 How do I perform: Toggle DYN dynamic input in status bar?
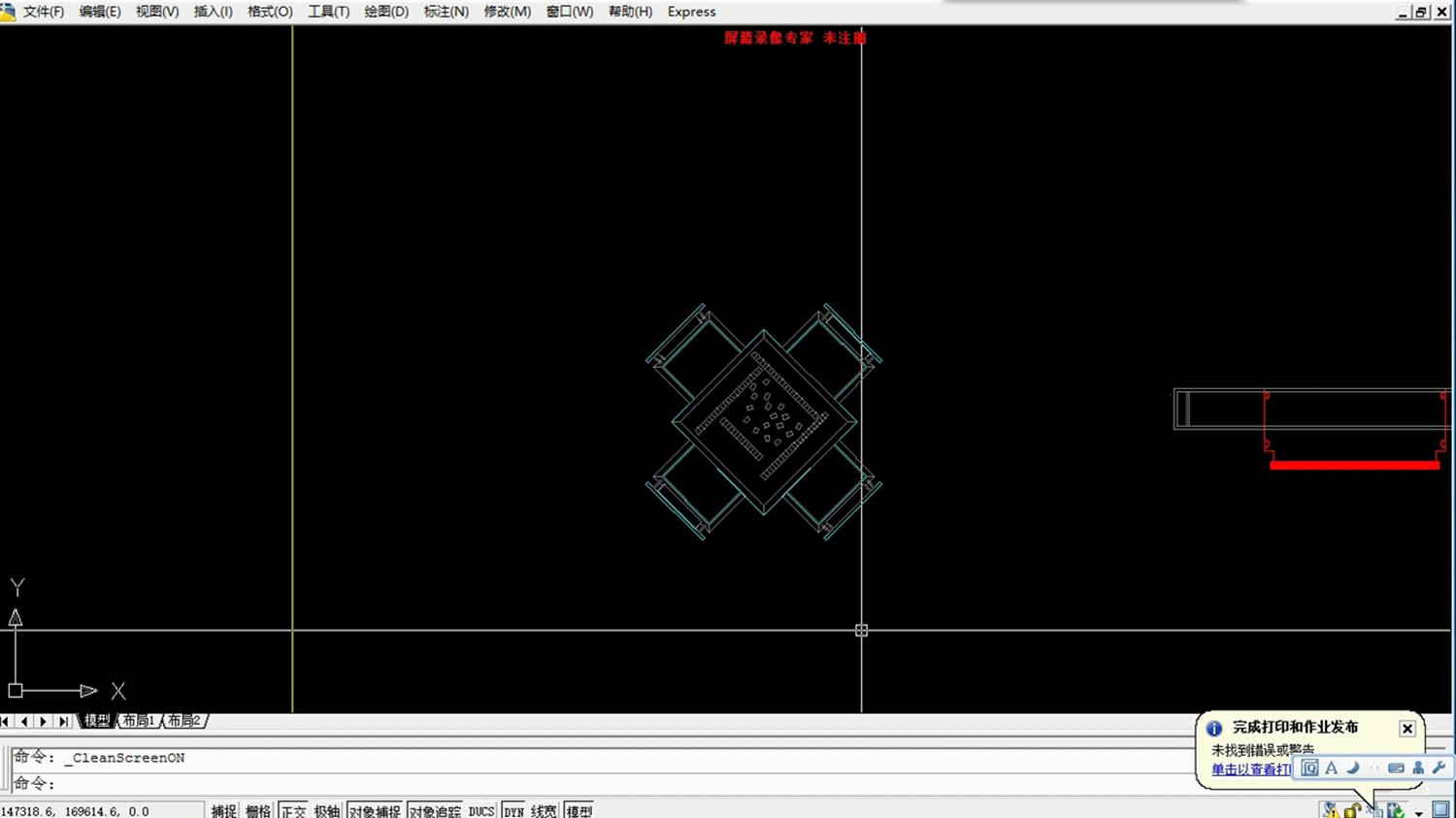tap(513, 810)
